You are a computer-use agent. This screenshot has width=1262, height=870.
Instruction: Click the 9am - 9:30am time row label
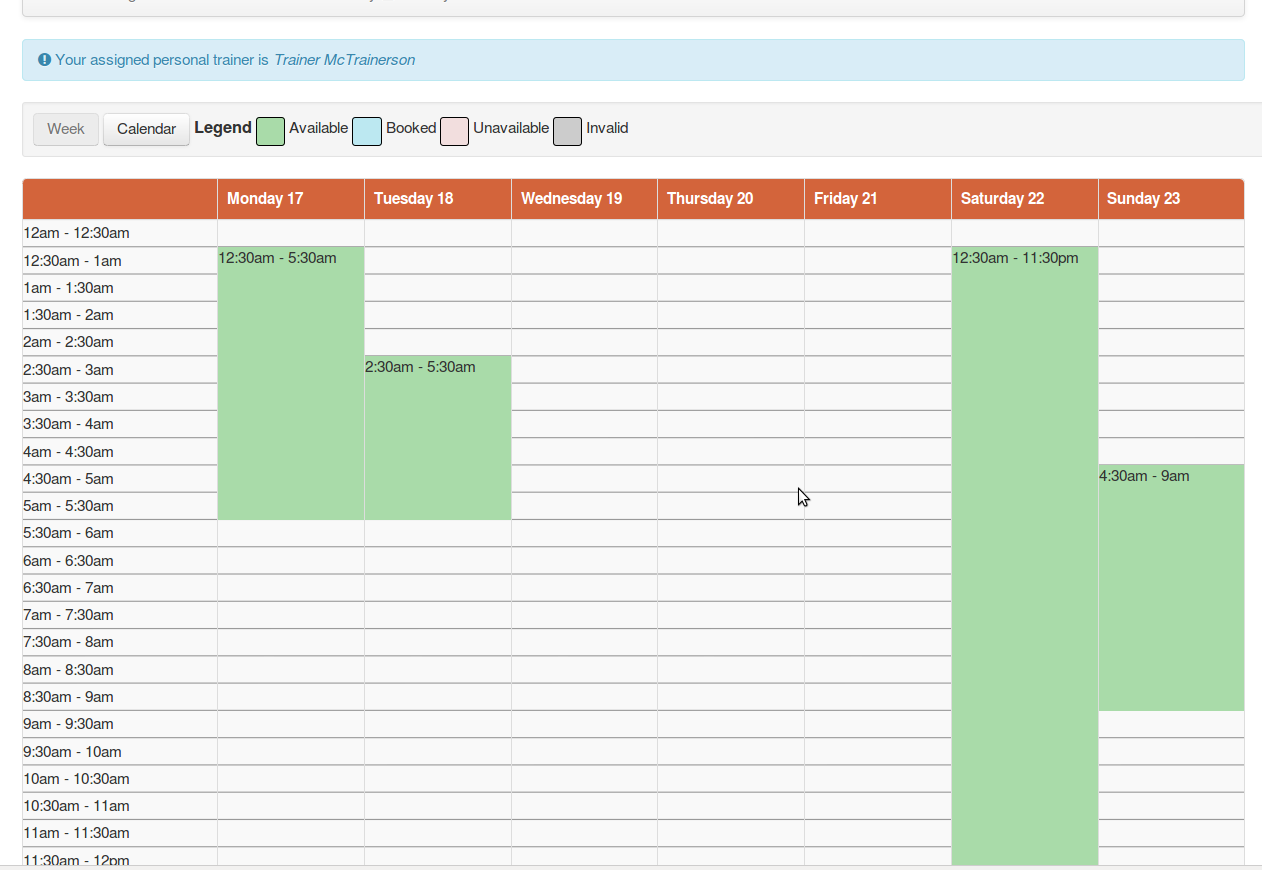tap(68, 724)
